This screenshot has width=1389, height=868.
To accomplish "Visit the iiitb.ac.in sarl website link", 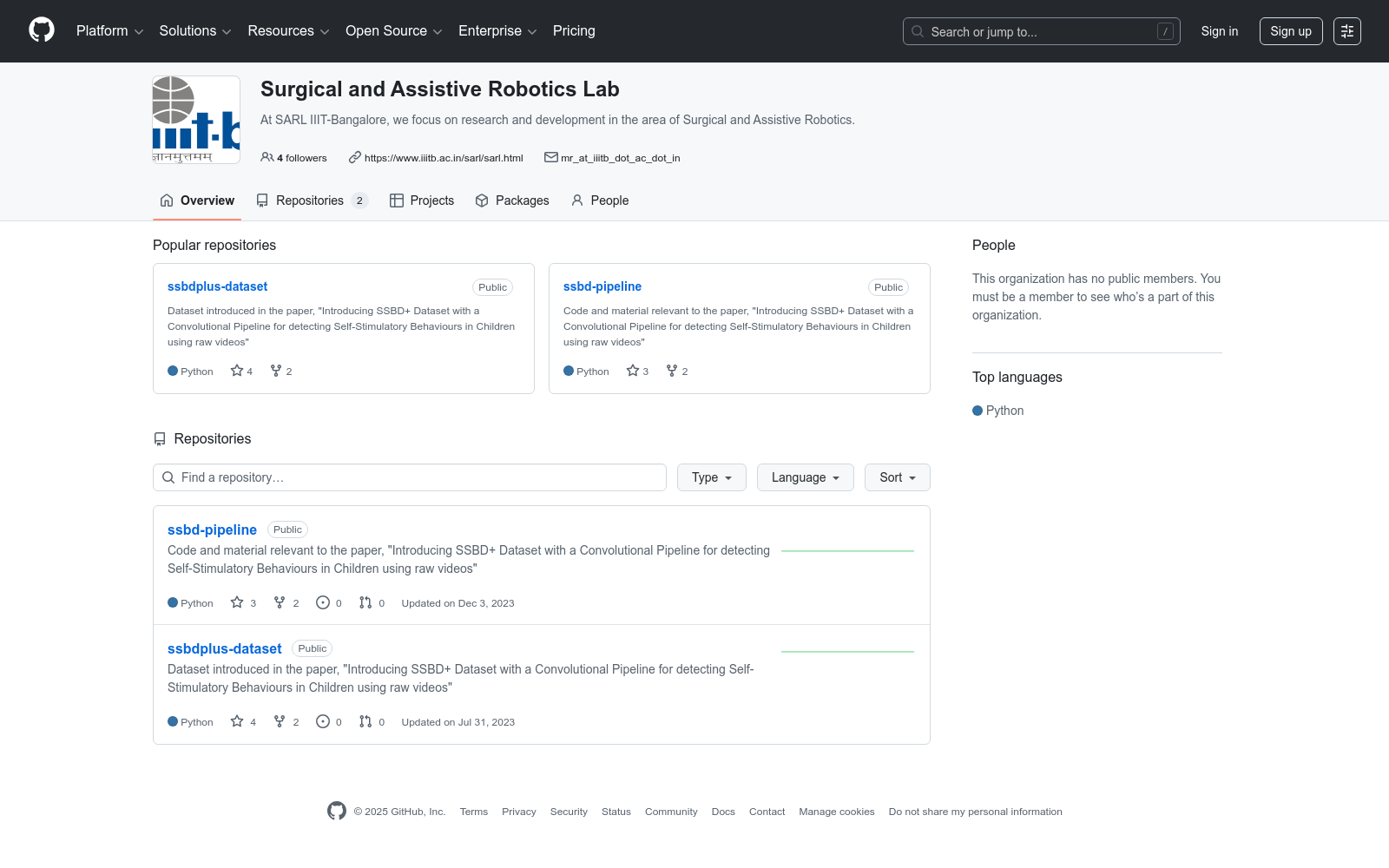I will pyautogui.click(x=444, y=158).
